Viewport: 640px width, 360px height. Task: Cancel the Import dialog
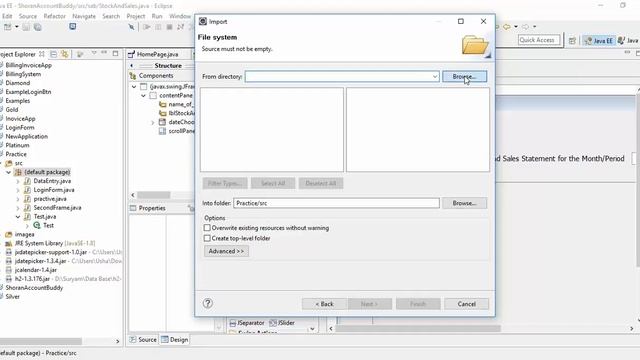point(467,304)
